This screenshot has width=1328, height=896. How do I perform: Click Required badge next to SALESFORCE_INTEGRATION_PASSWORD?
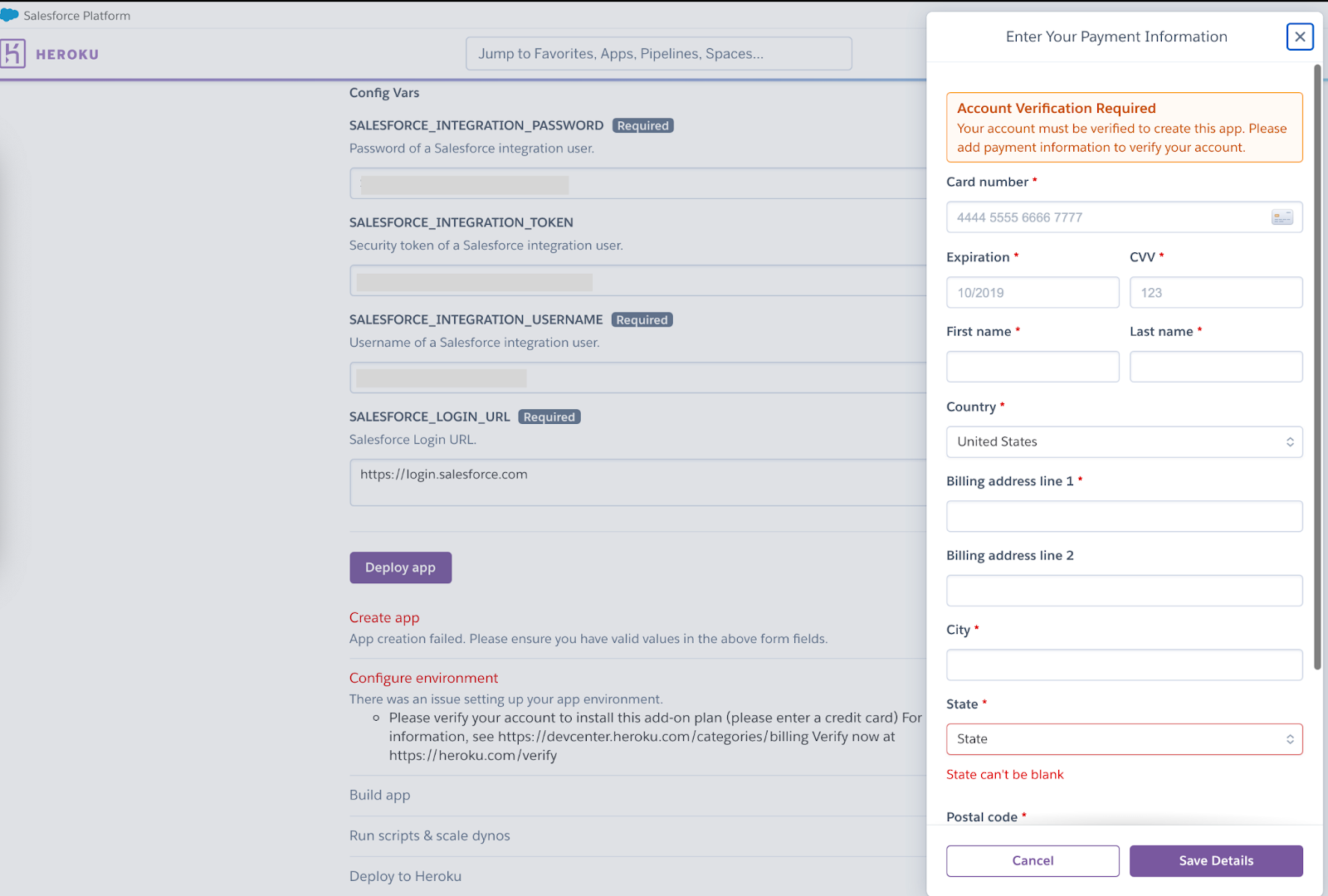pos(643,125)
